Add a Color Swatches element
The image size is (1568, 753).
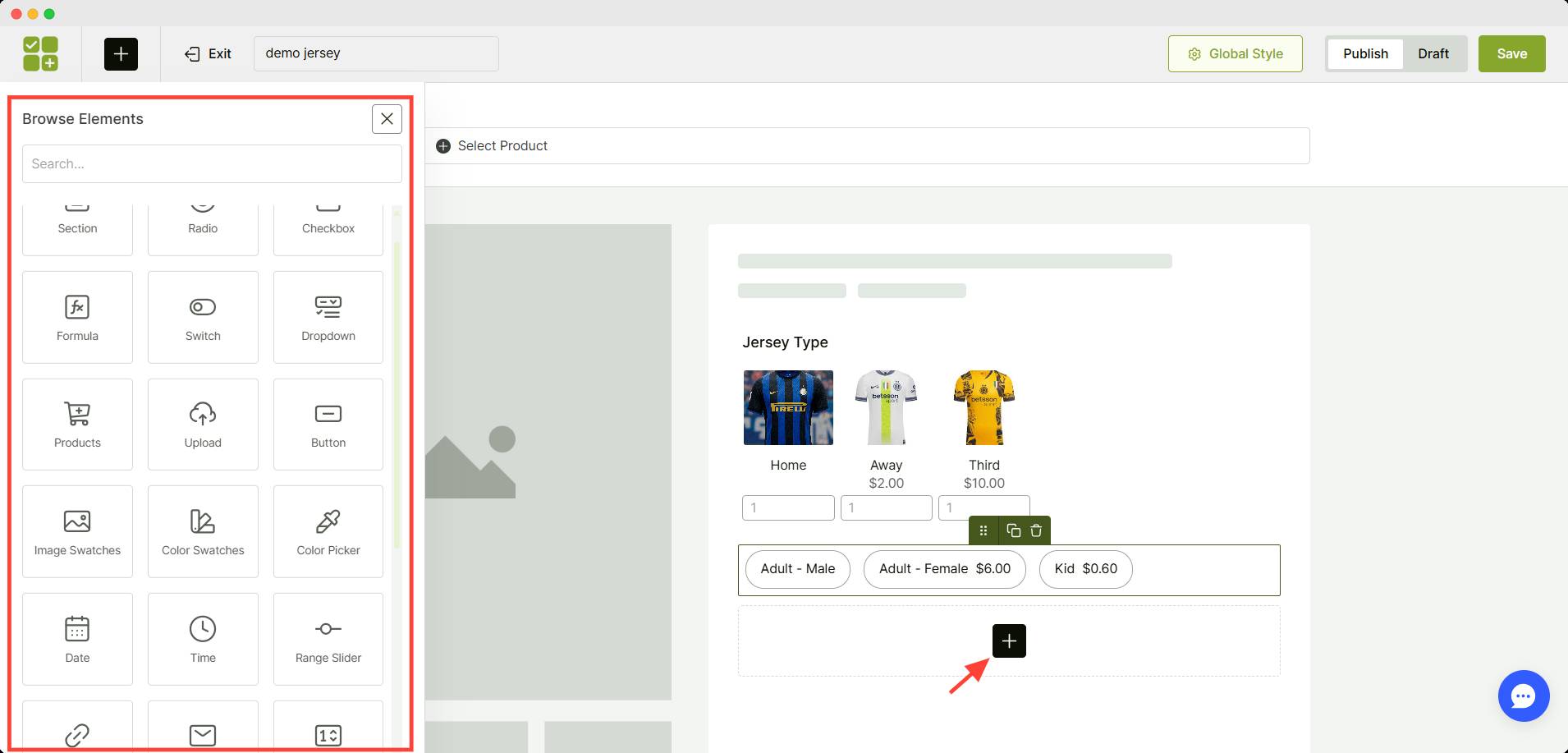pos(203,531)
